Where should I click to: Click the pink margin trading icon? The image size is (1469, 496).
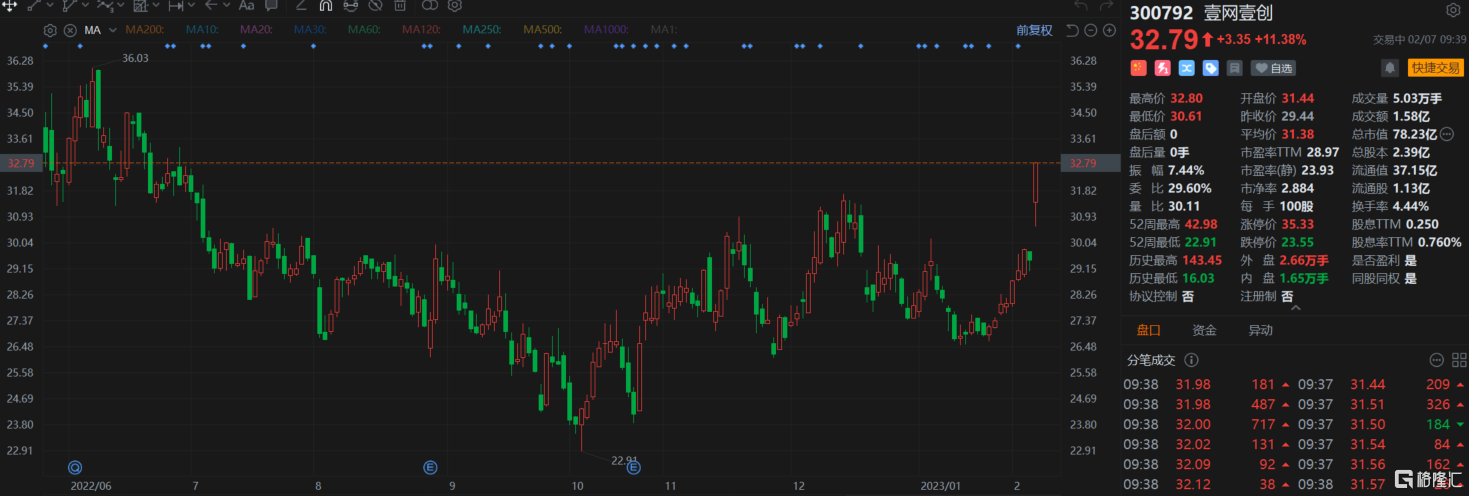click(1163, 68)
